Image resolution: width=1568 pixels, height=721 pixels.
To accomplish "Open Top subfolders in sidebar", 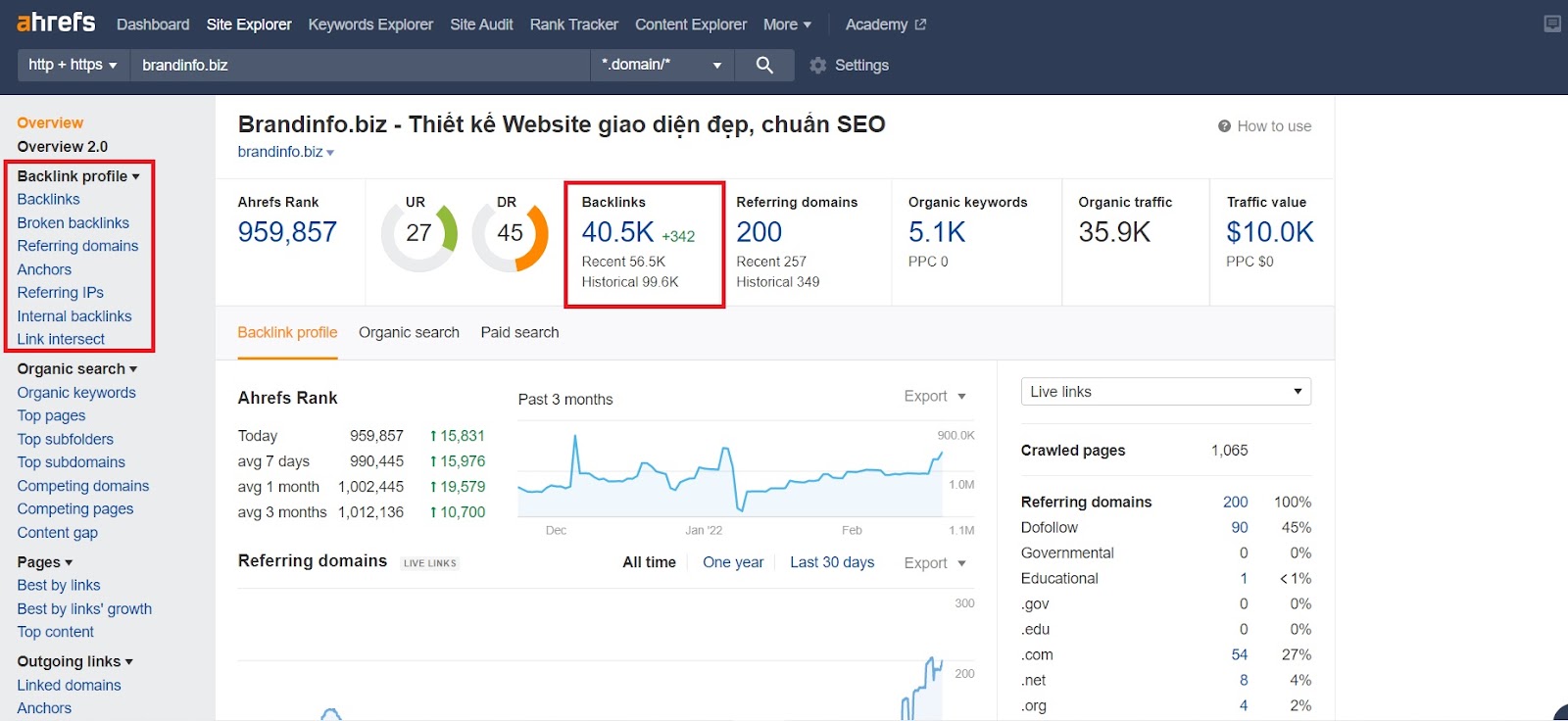I will click(x=65, y=439).
